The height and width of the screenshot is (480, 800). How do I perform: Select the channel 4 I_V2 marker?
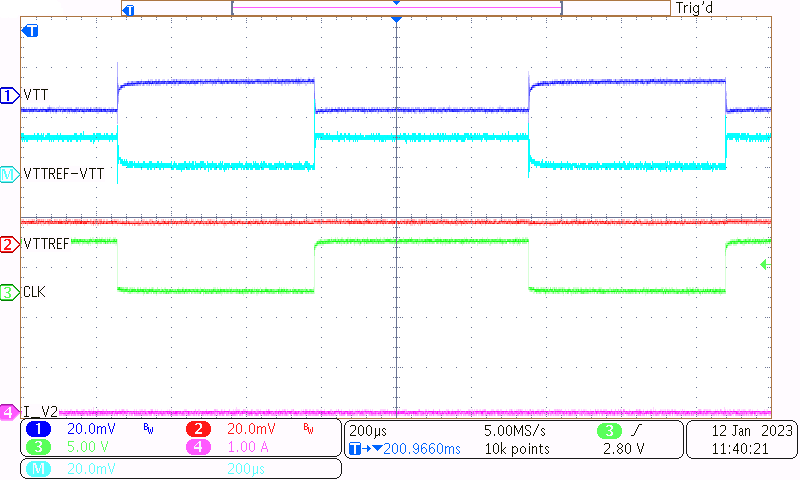(9, 412)
